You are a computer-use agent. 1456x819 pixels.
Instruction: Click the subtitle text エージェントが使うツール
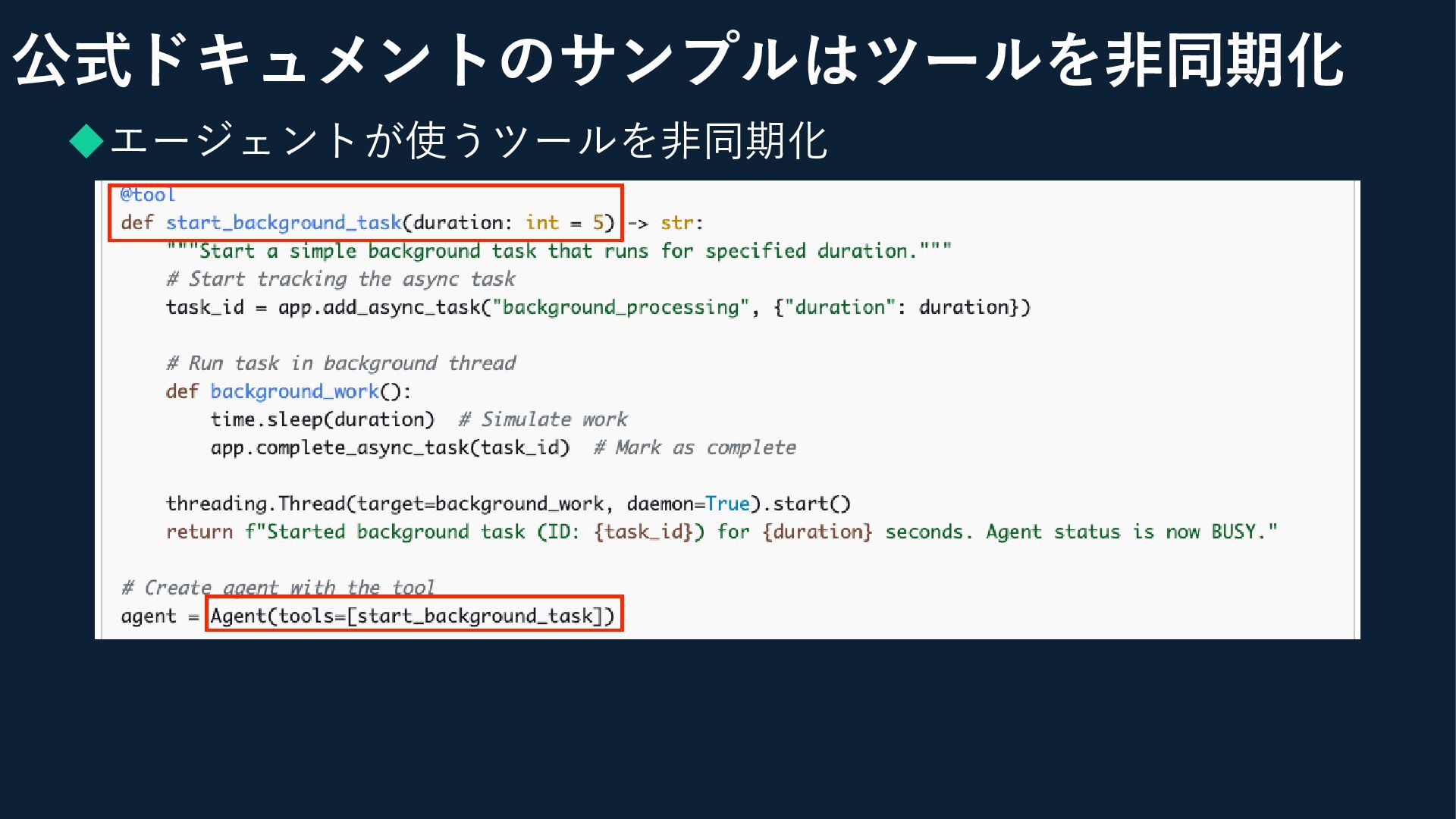tap(469, 141)
